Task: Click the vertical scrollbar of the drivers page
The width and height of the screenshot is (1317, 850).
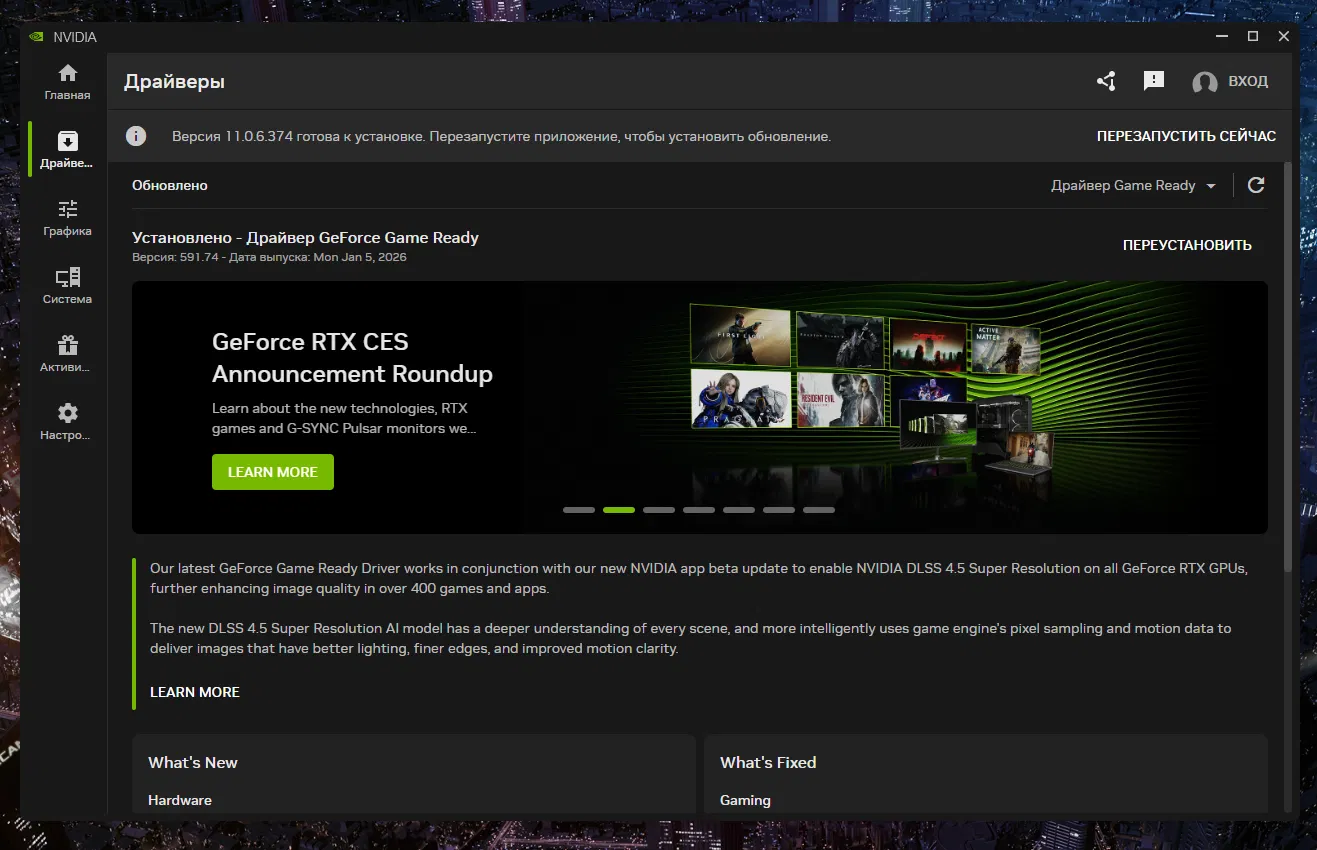Action: 1288,365
